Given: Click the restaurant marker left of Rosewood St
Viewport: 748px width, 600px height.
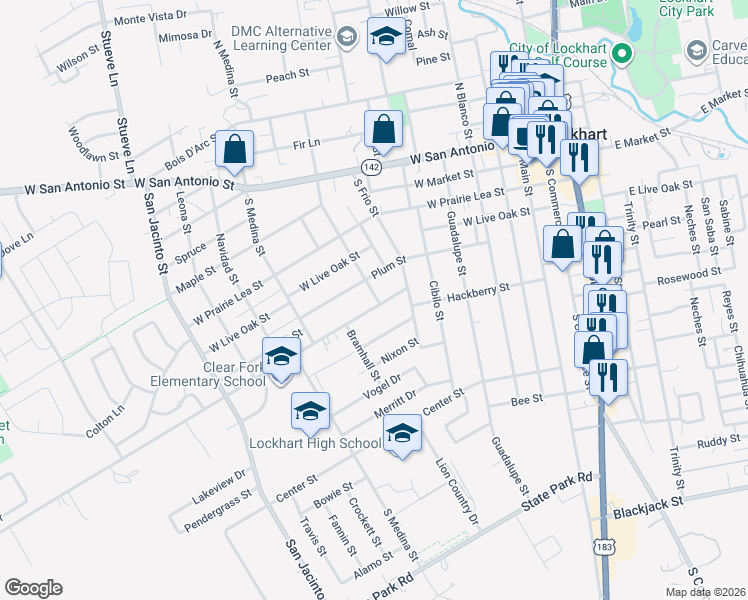Looking at the screenshot, I should (x=603, y=260).
